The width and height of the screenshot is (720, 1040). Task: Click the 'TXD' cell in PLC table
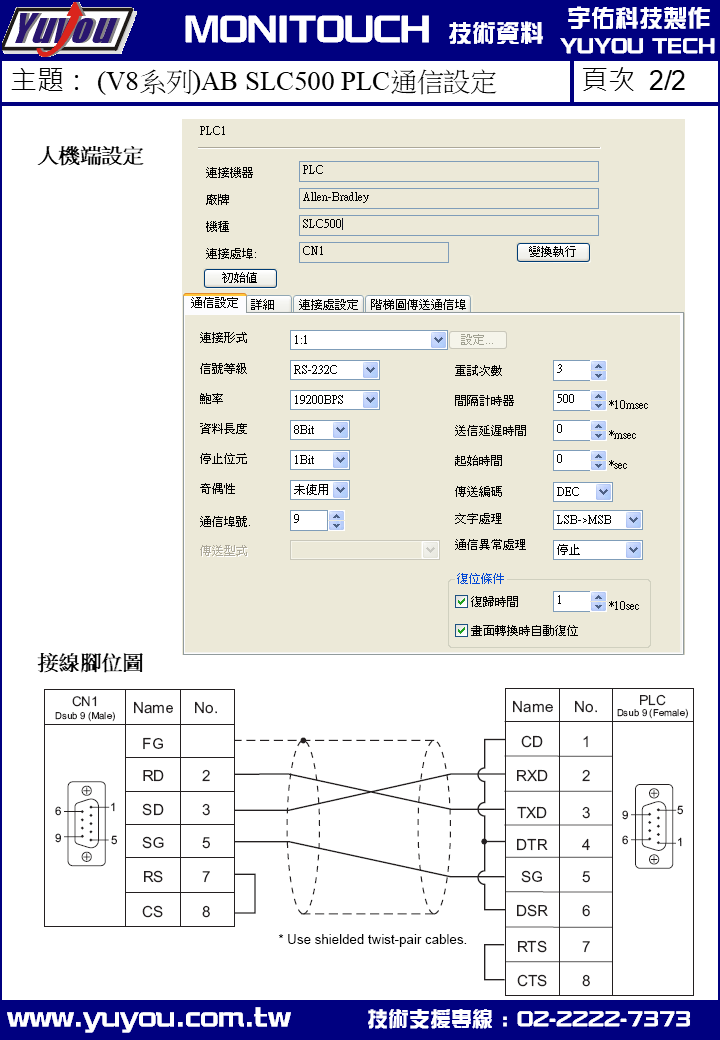click(x=532, y=812)
